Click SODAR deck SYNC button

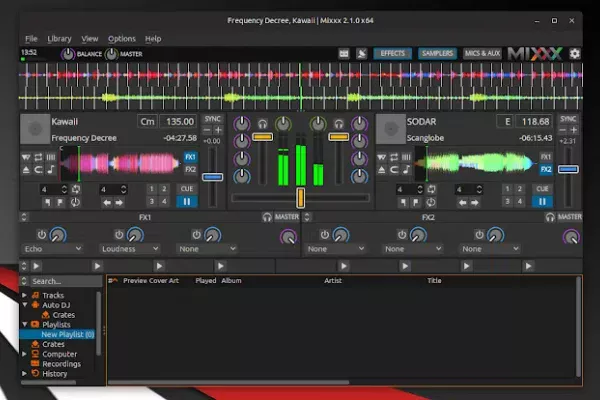tap(568, 119)
